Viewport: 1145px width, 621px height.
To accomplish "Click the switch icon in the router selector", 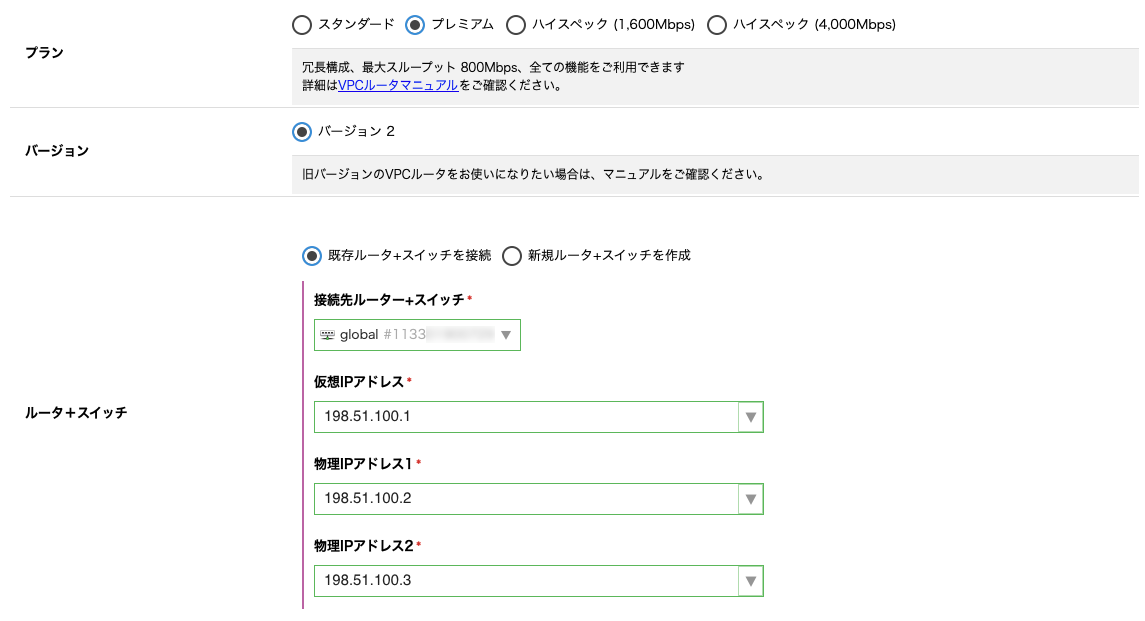I will click(x=328, y=335).
